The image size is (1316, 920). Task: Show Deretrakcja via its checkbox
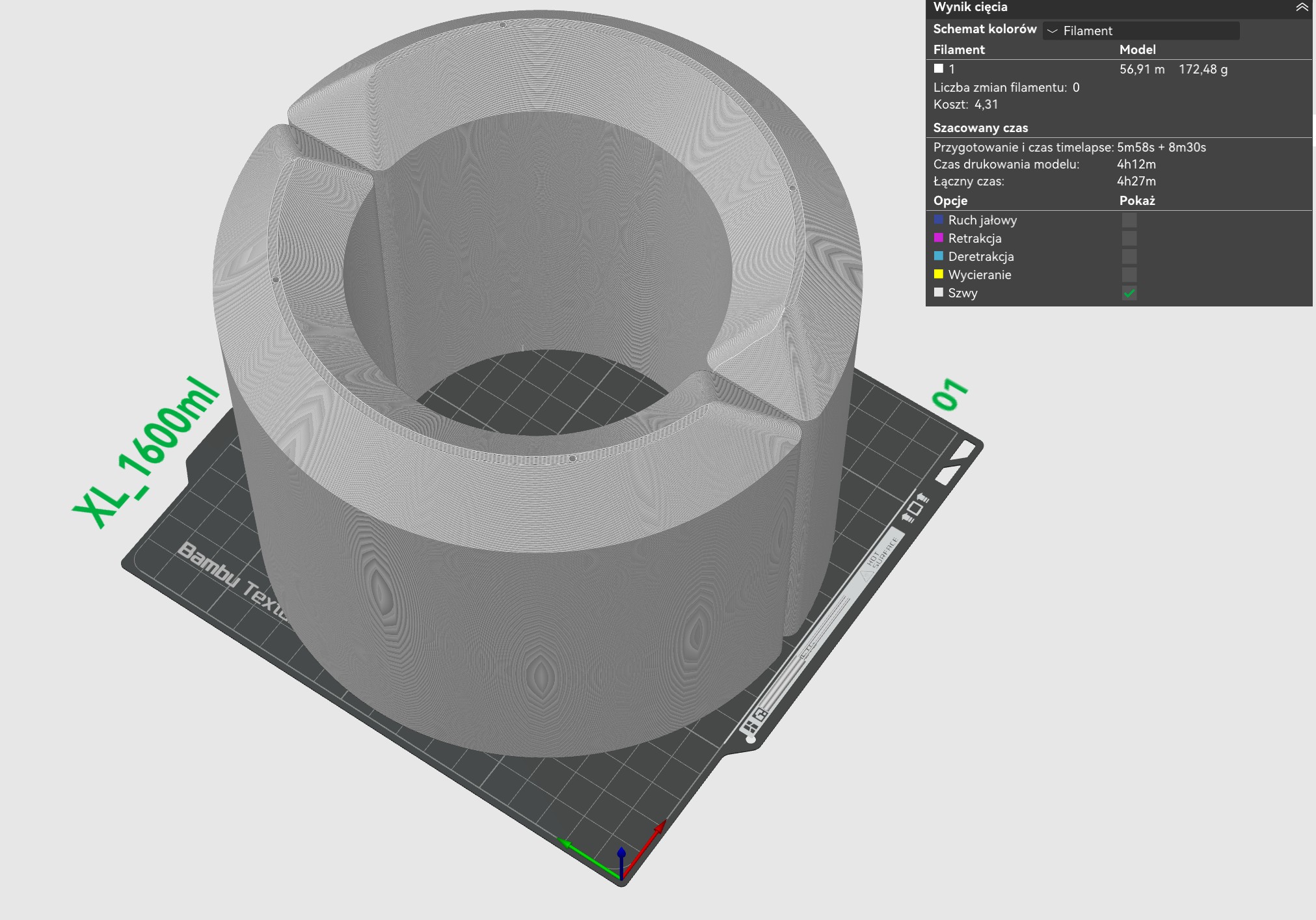1129,256
